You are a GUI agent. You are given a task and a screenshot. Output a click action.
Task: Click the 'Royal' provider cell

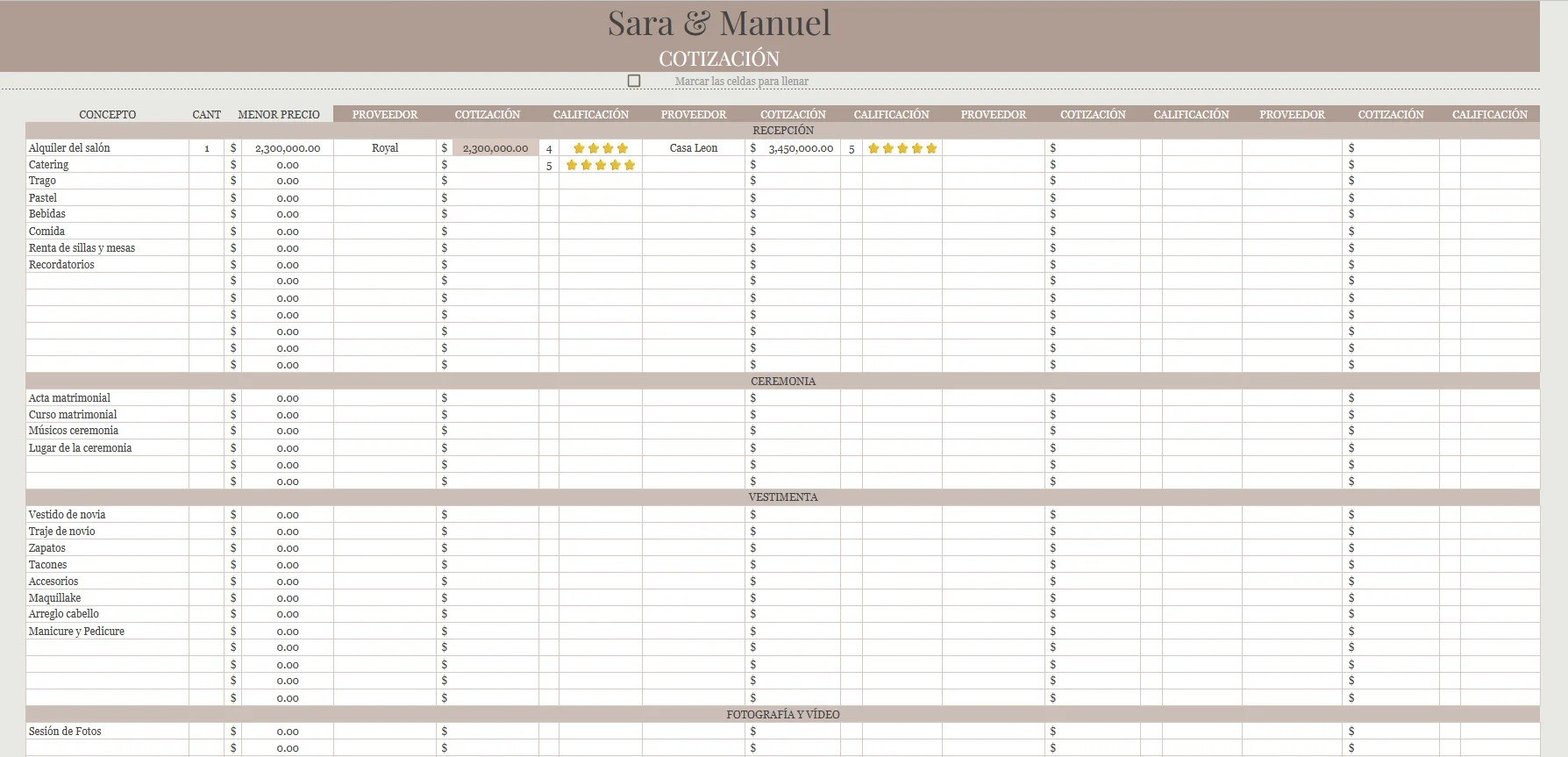coord(385,148)
